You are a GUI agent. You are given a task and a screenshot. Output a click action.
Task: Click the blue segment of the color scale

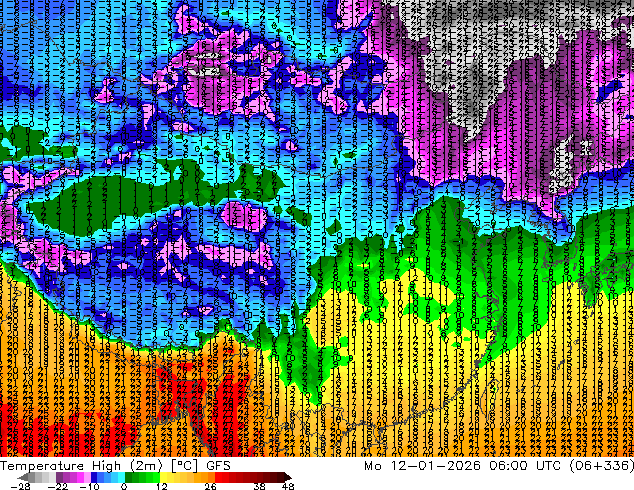point(108,477)
